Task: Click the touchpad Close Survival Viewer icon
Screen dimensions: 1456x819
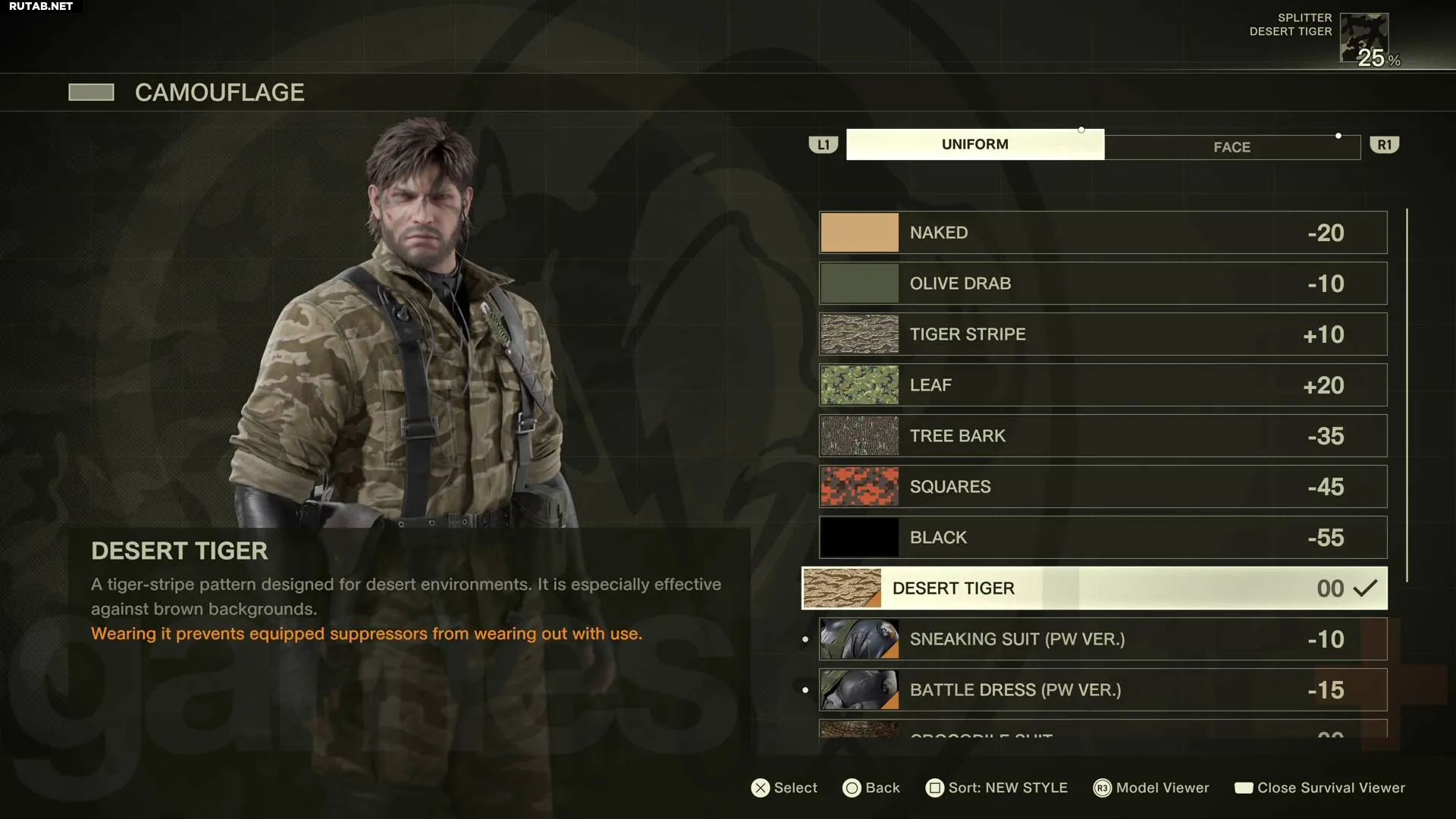Action: tap(1244, 788)
